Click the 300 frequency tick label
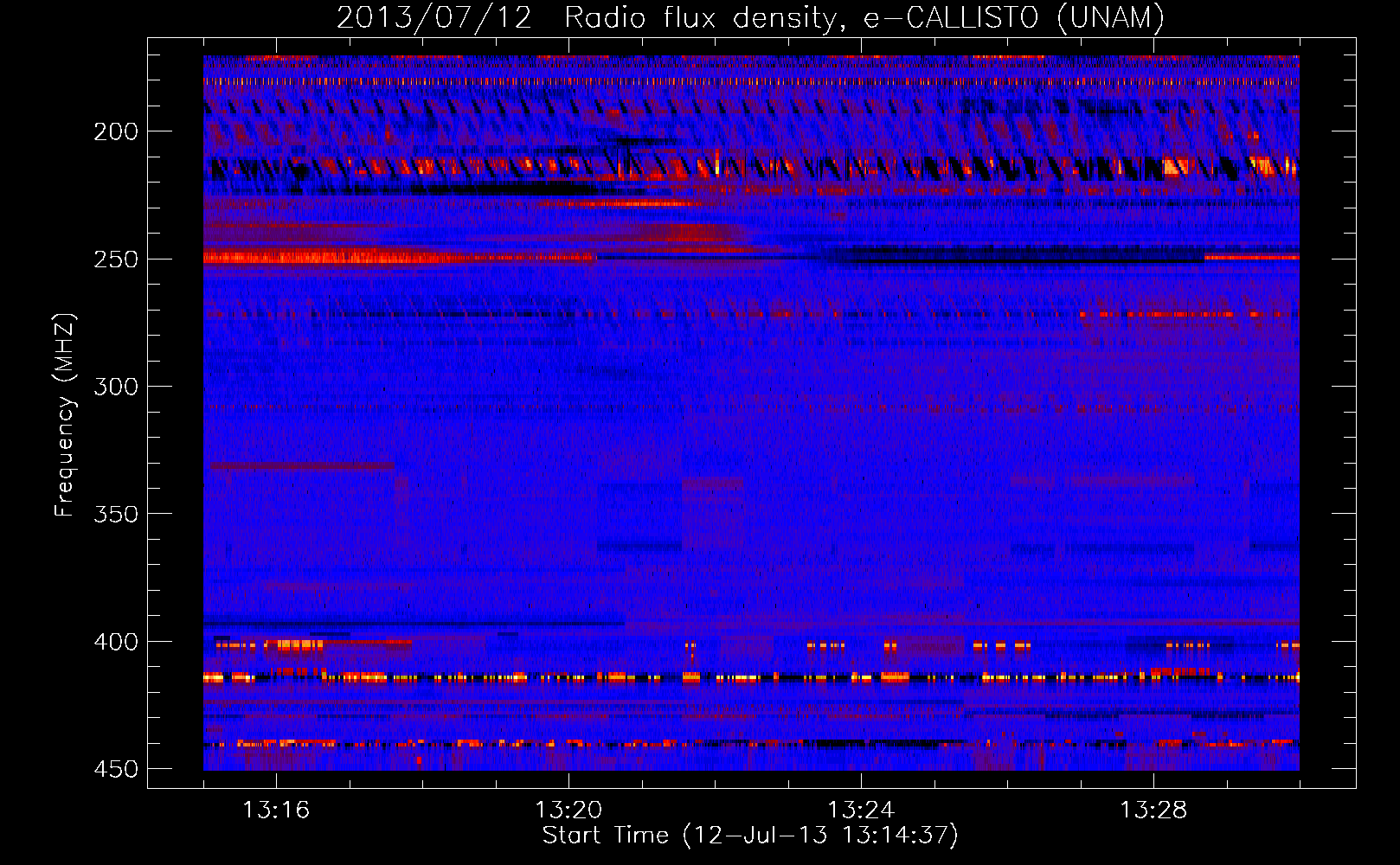This screenshot has width=1400, height=865. tap(116, 387)
